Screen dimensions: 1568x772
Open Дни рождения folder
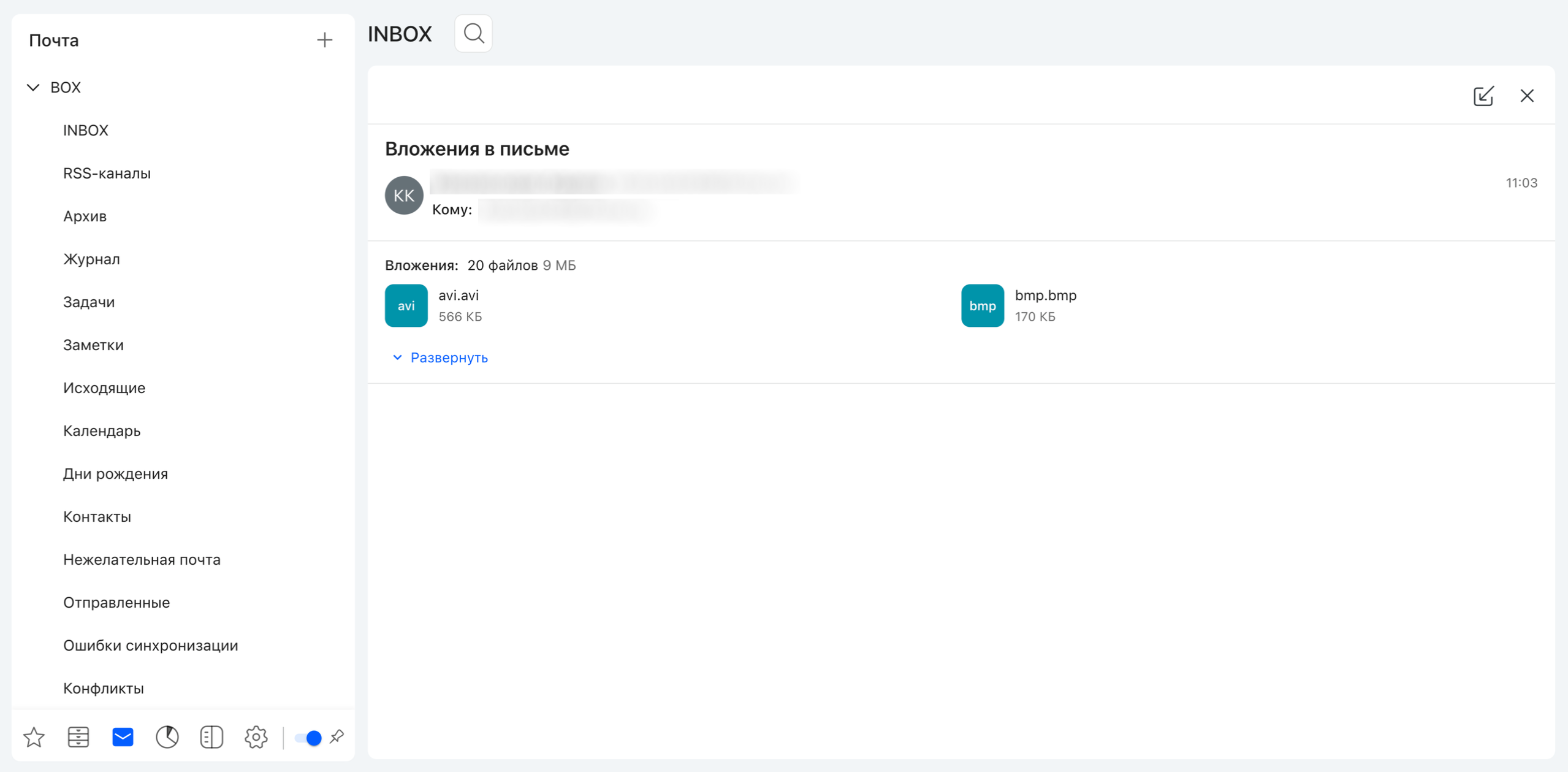(115, 474)
